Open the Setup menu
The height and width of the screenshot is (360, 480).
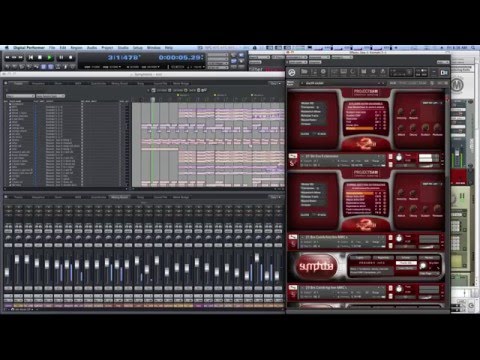click(138, 48)
